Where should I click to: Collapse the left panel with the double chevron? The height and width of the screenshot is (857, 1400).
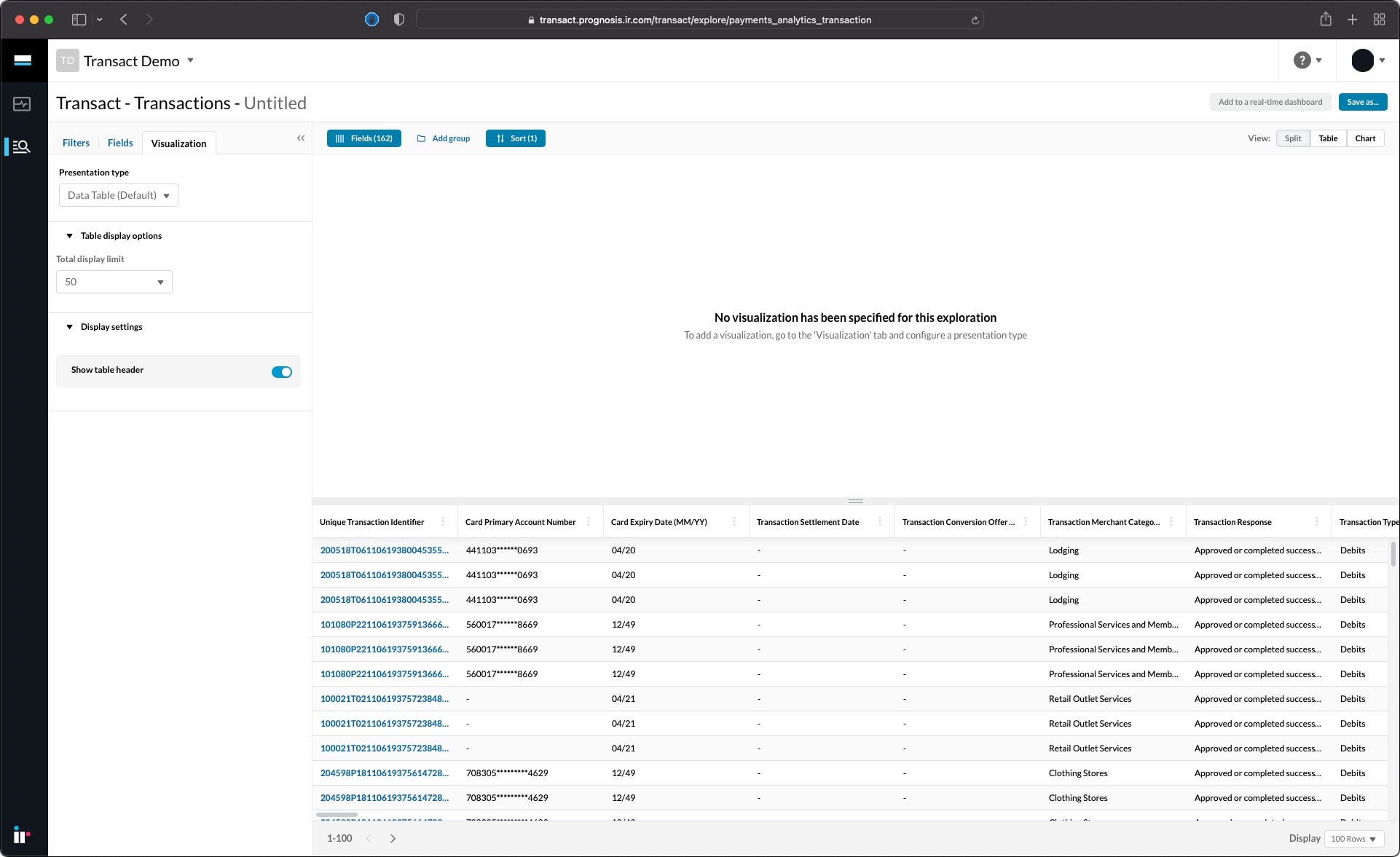point(301,138)
